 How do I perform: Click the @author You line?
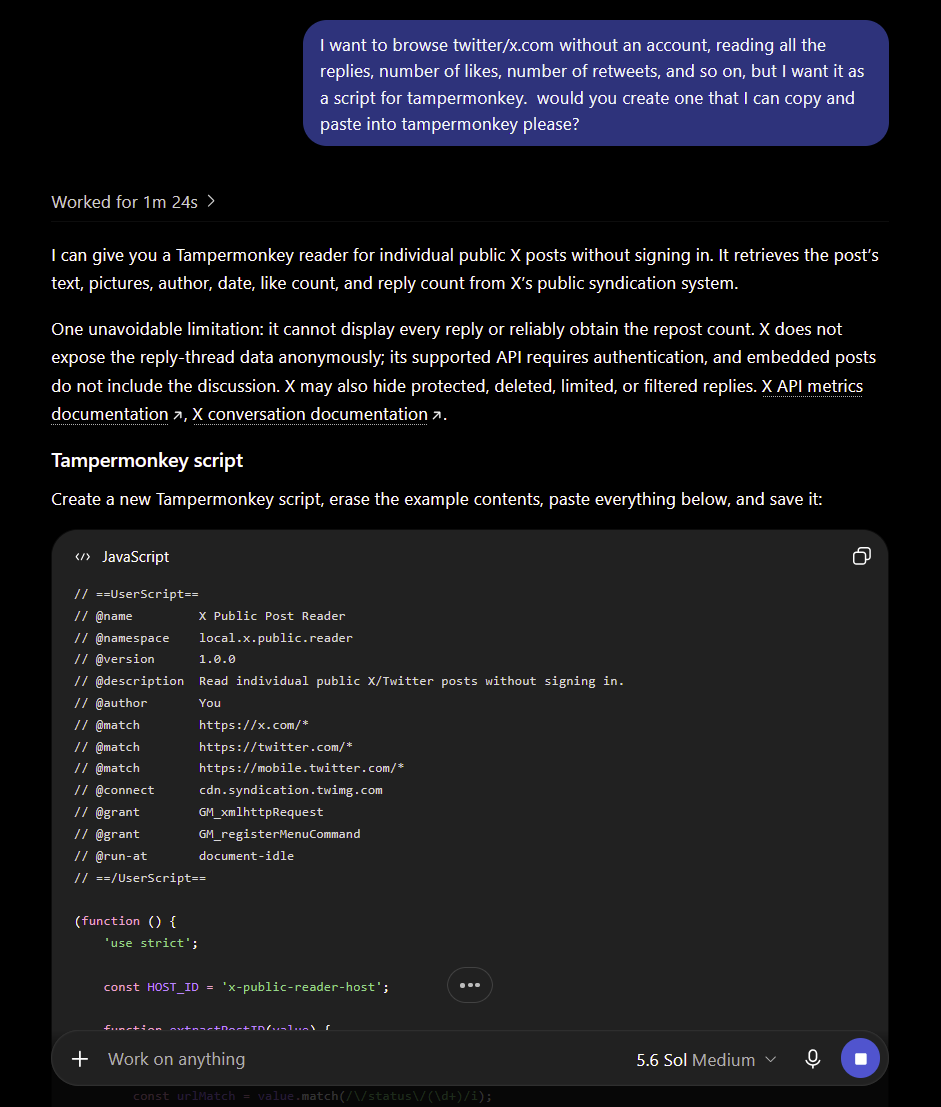point(148,702)
